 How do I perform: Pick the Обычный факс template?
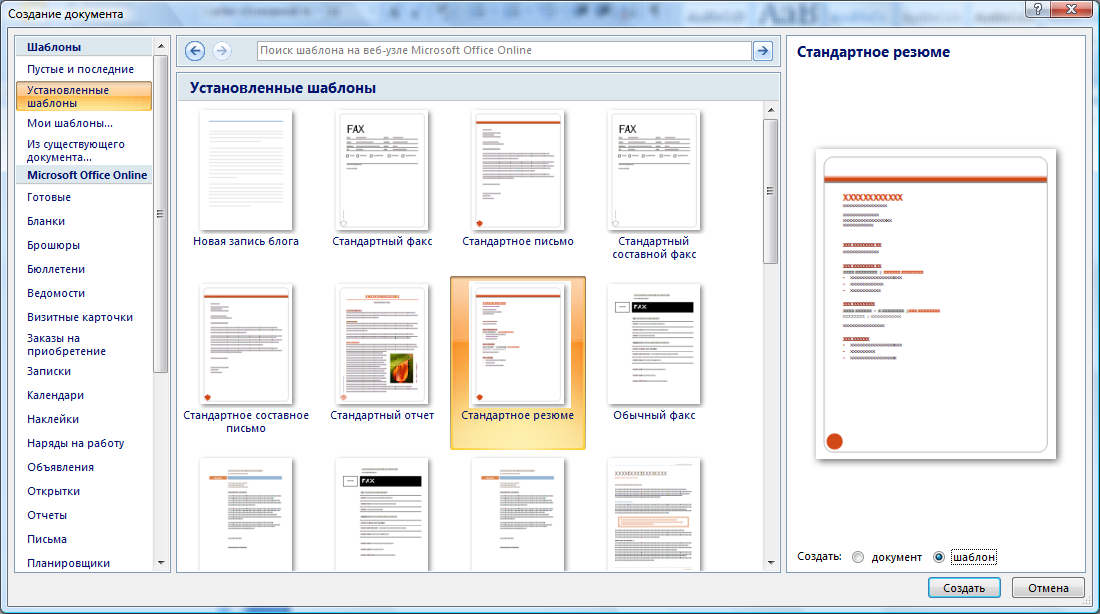coord(654,353)
